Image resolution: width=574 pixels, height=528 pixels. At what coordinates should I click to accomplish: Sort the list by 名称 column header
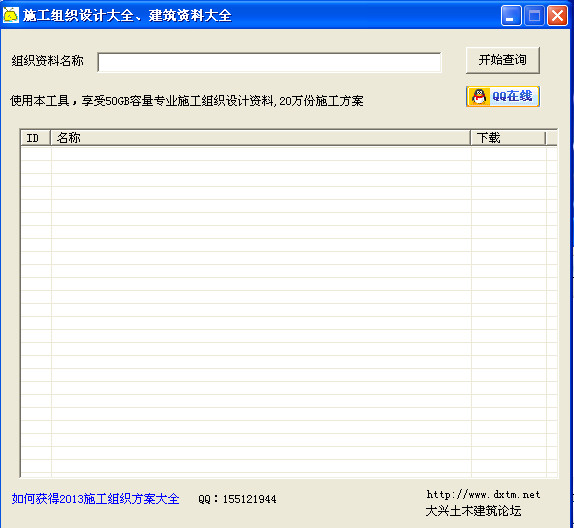[x=260, y=138]
